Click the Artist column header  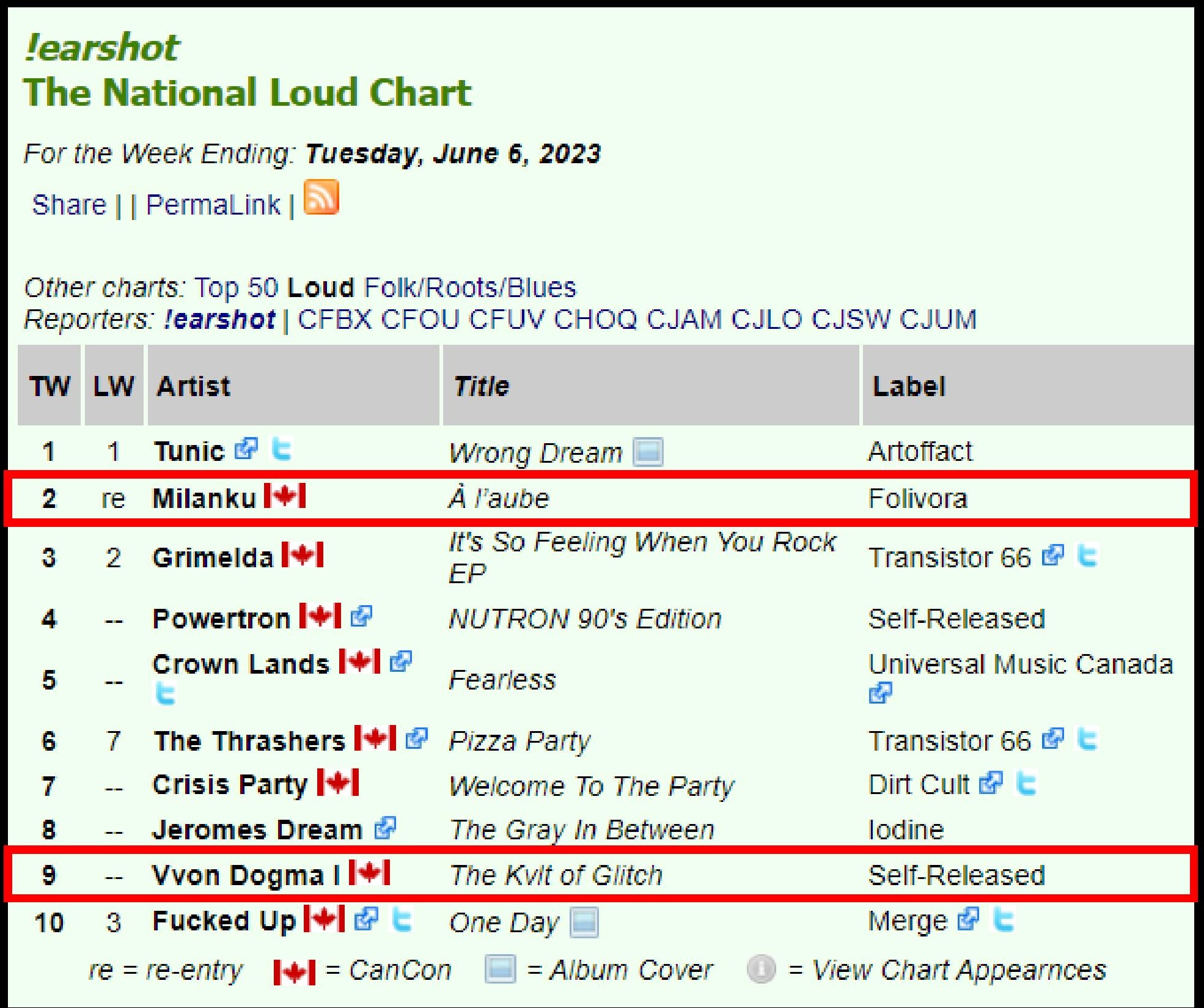point(194,386)
